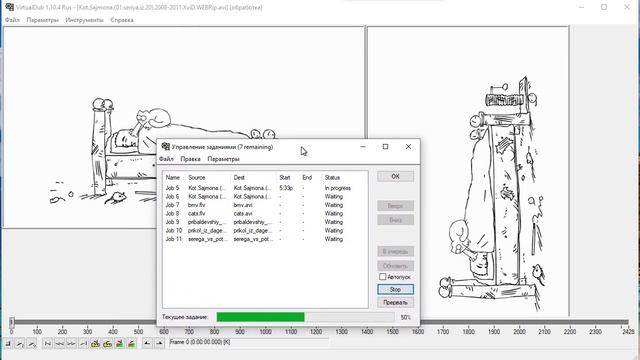Step backward one frame using toolbar icon
The width and height of the screenshot is (640, 360).
(x=59, y=344)
